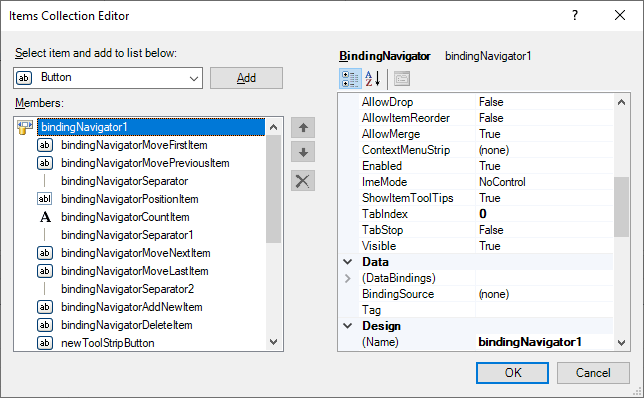Select newToolStripButton in Members list

tap(108, 343)
